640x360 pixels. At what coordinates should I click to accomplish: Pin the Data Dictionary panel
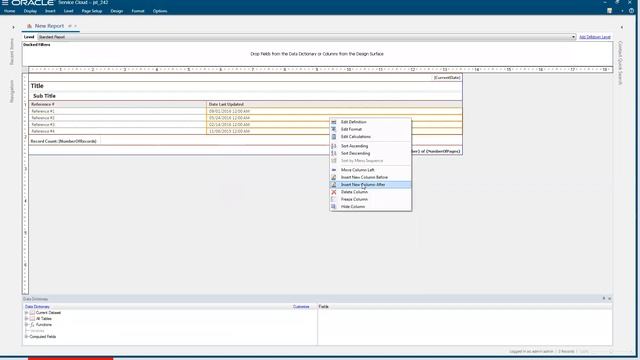coord(604,299)
